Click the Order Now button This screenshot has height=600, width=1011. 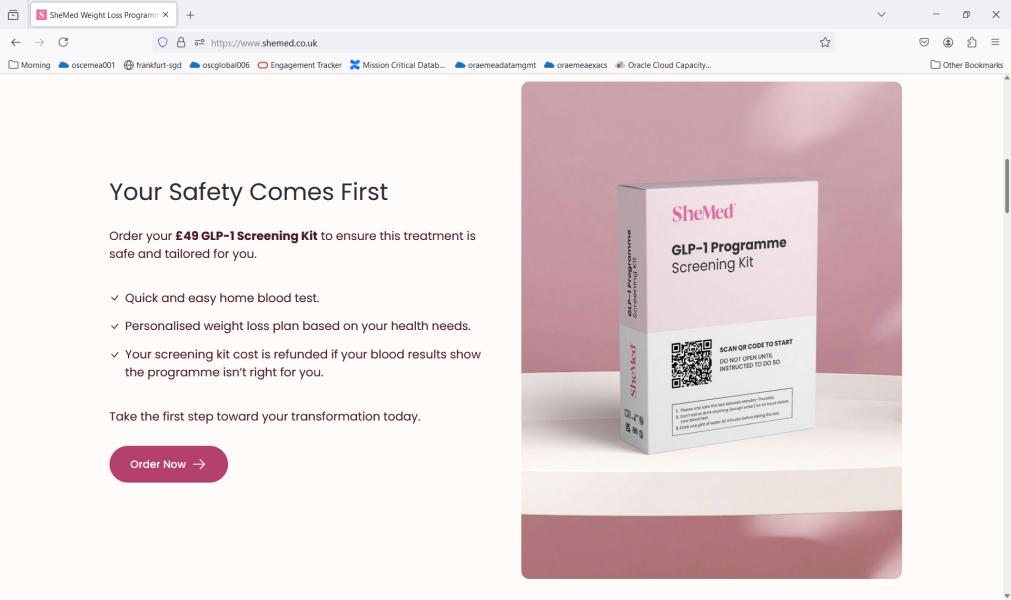pyautogui.click(x=168, y=464)
